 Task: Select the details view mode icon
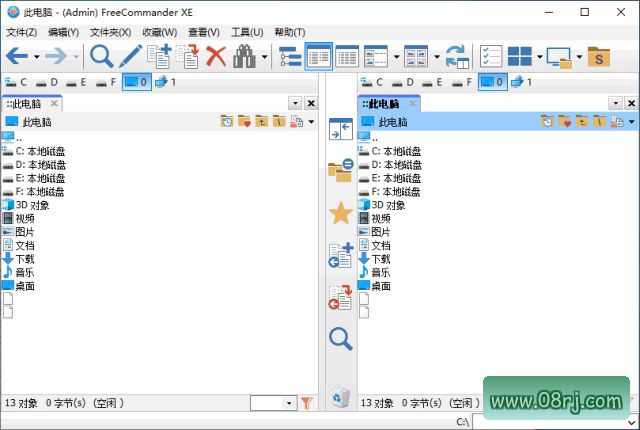tap(347, 56)
